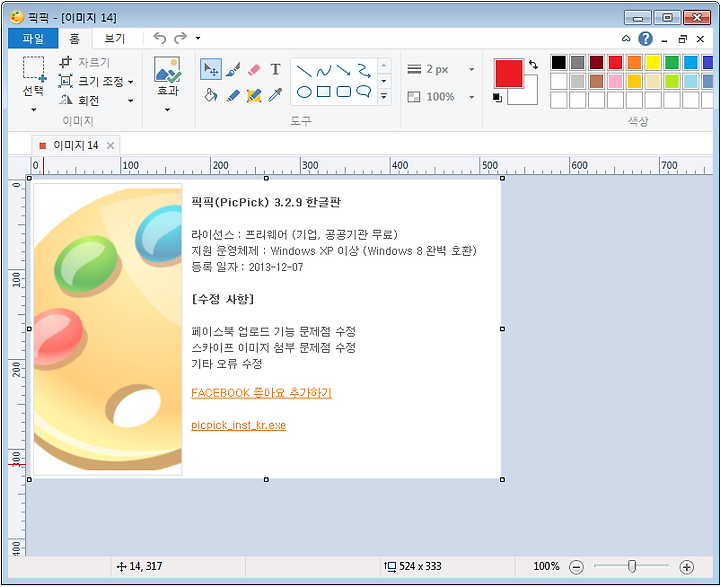Select the paint bucket Fill tool
Viewport: 720px width, 587px height.
(211, 95)
